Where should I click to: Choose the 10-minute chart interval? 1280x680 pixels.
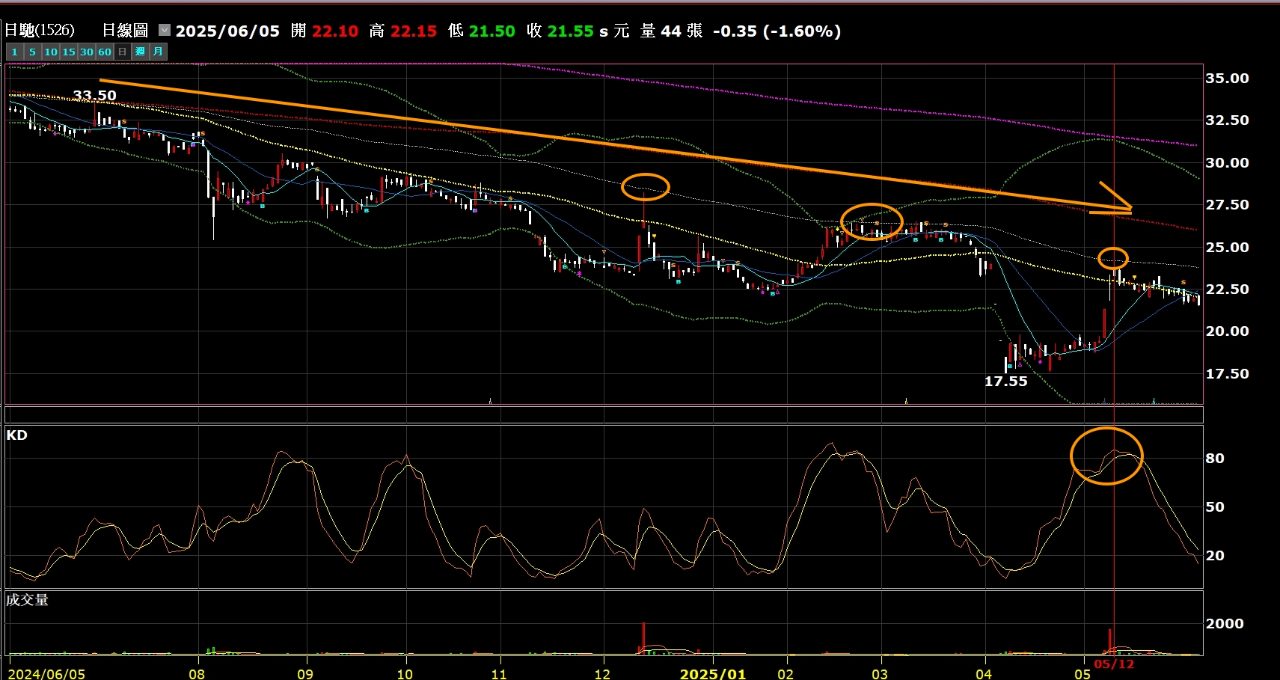pos(52,51)
